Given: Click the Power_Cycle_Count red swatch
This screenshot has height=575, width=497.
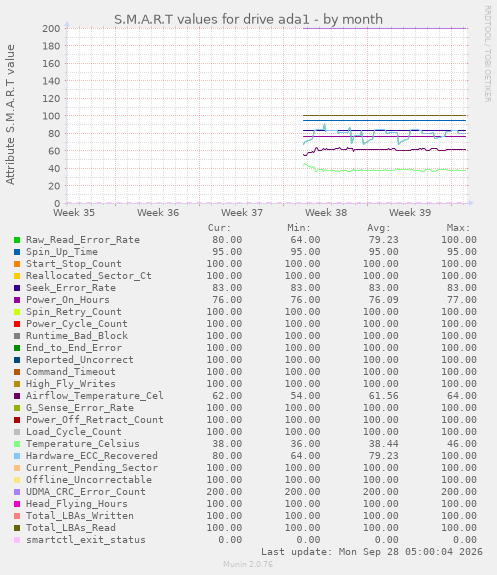Looking at the screenshot, I should (17, 324).
